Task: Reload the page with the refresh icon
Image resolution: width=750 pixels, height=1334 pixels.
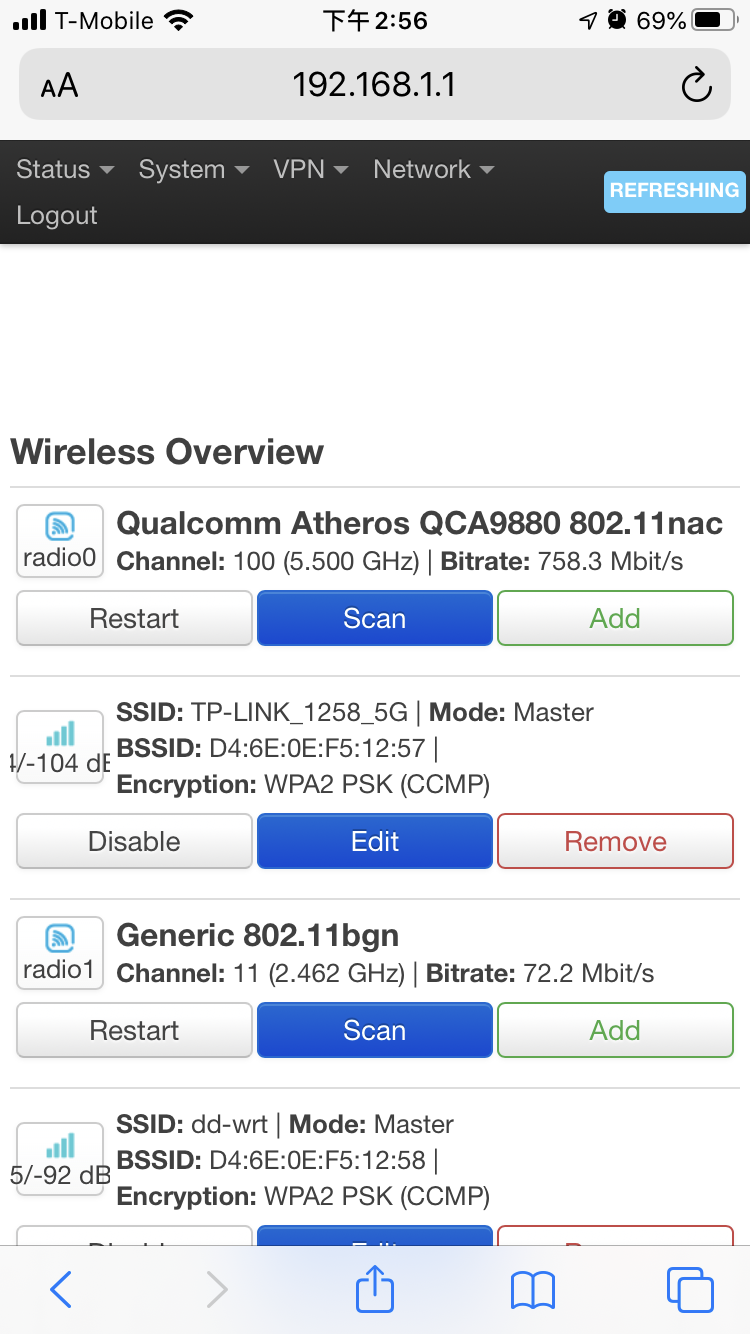Action: click(x=696, y=85)
